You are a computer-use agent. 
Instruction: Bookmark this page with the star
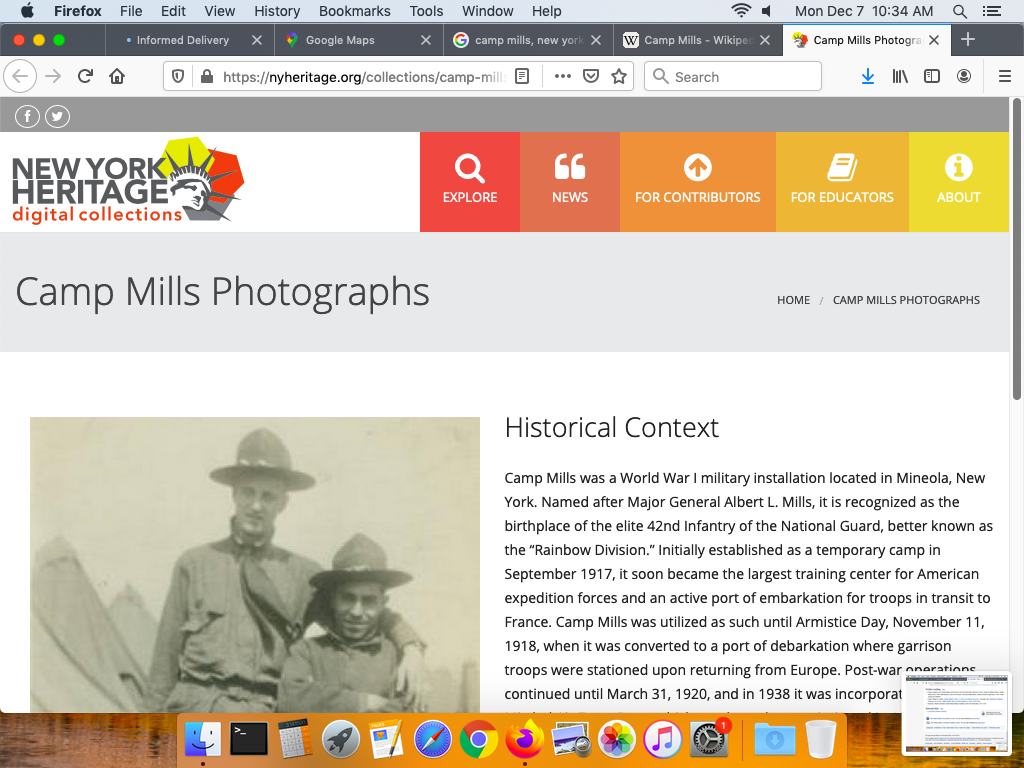pos(619,77)
